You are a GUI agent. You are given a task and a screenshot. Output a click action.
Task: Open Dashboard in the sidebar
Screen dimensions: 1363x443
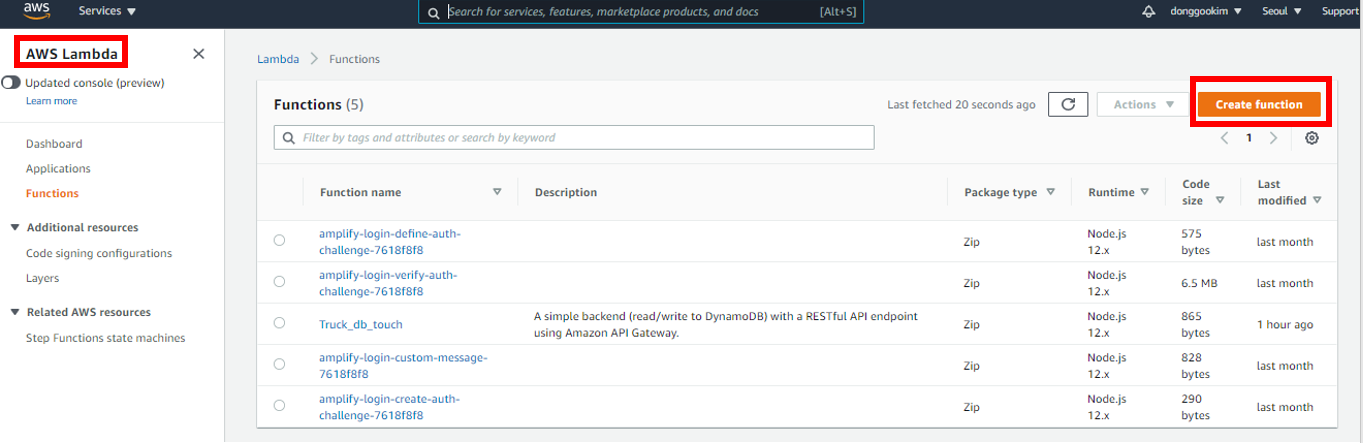pyautogui.click(x=54, y=144)
